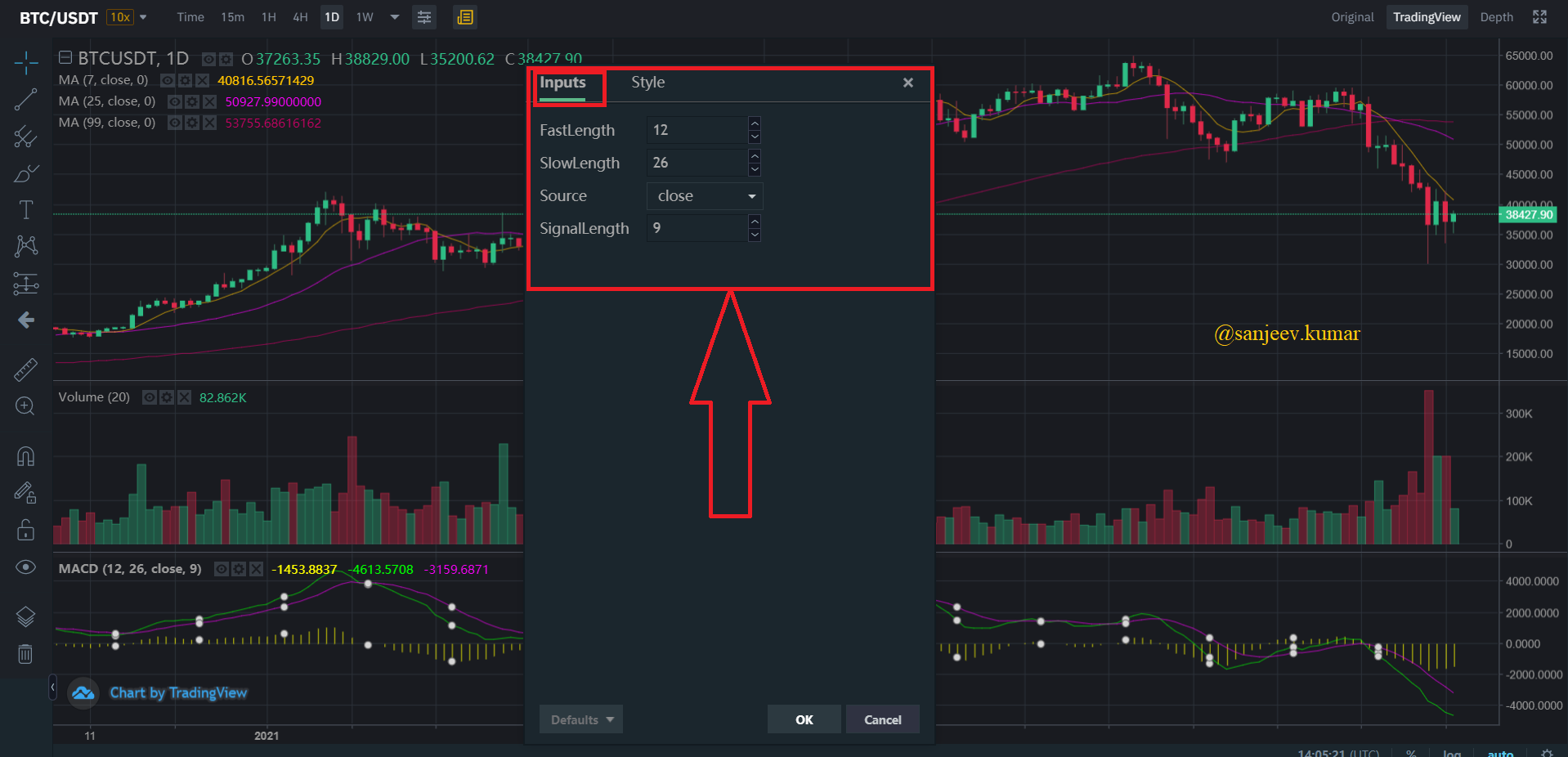Open the Source close dropdown

[705, 196]
